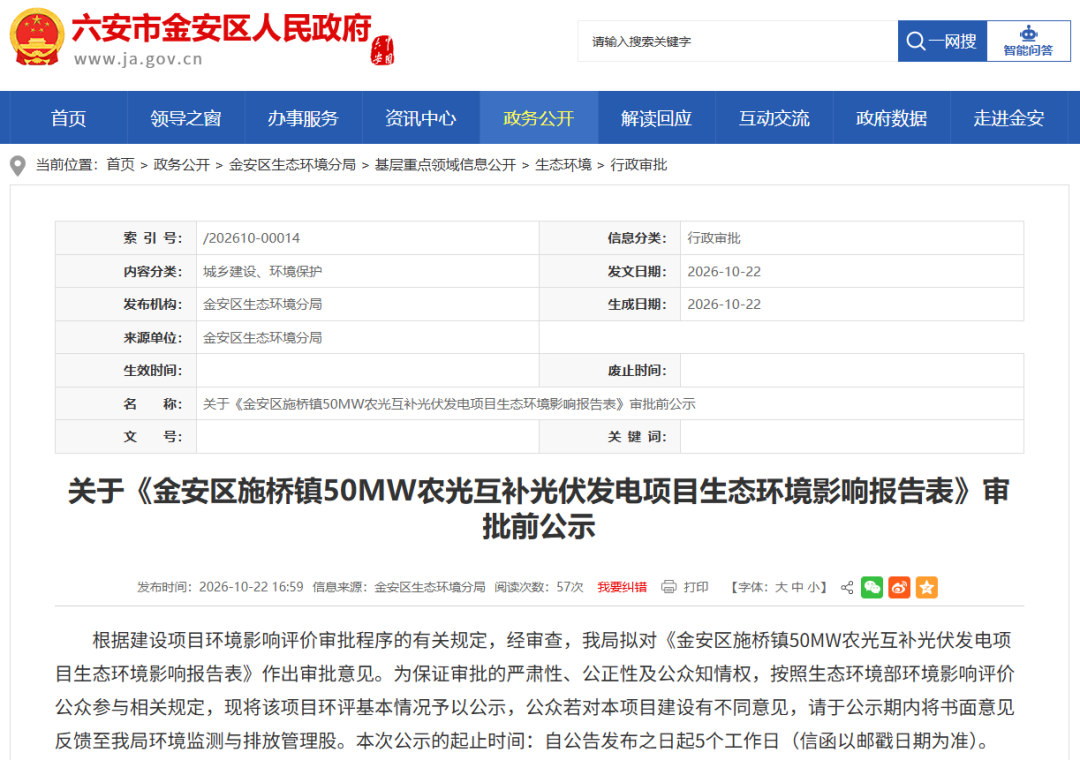Set font size to 小
The height and width of the screenshot is (760, 1080).
pyautogui.click(x=813, y=587)
